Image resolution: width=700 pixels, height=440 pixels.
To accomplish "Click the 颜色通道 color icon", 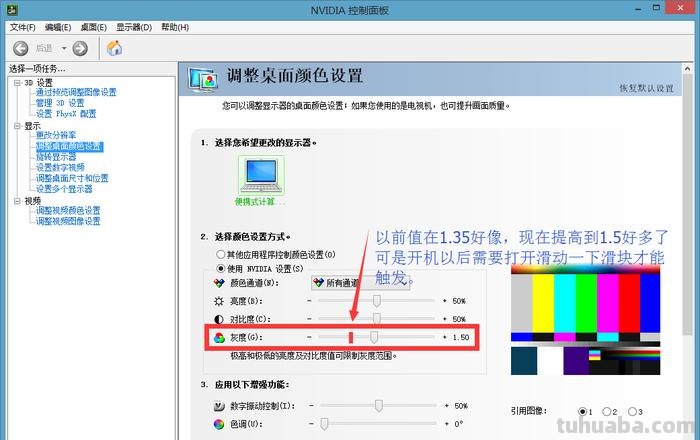I will click(219, 283).
